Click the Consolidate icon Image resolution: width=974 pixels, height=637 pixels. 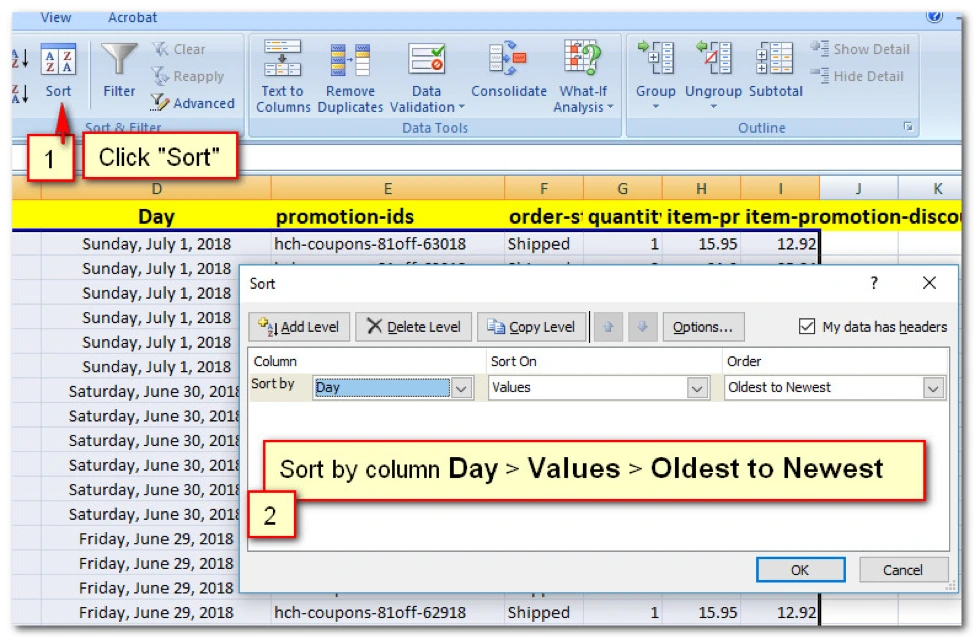point(509,62)
